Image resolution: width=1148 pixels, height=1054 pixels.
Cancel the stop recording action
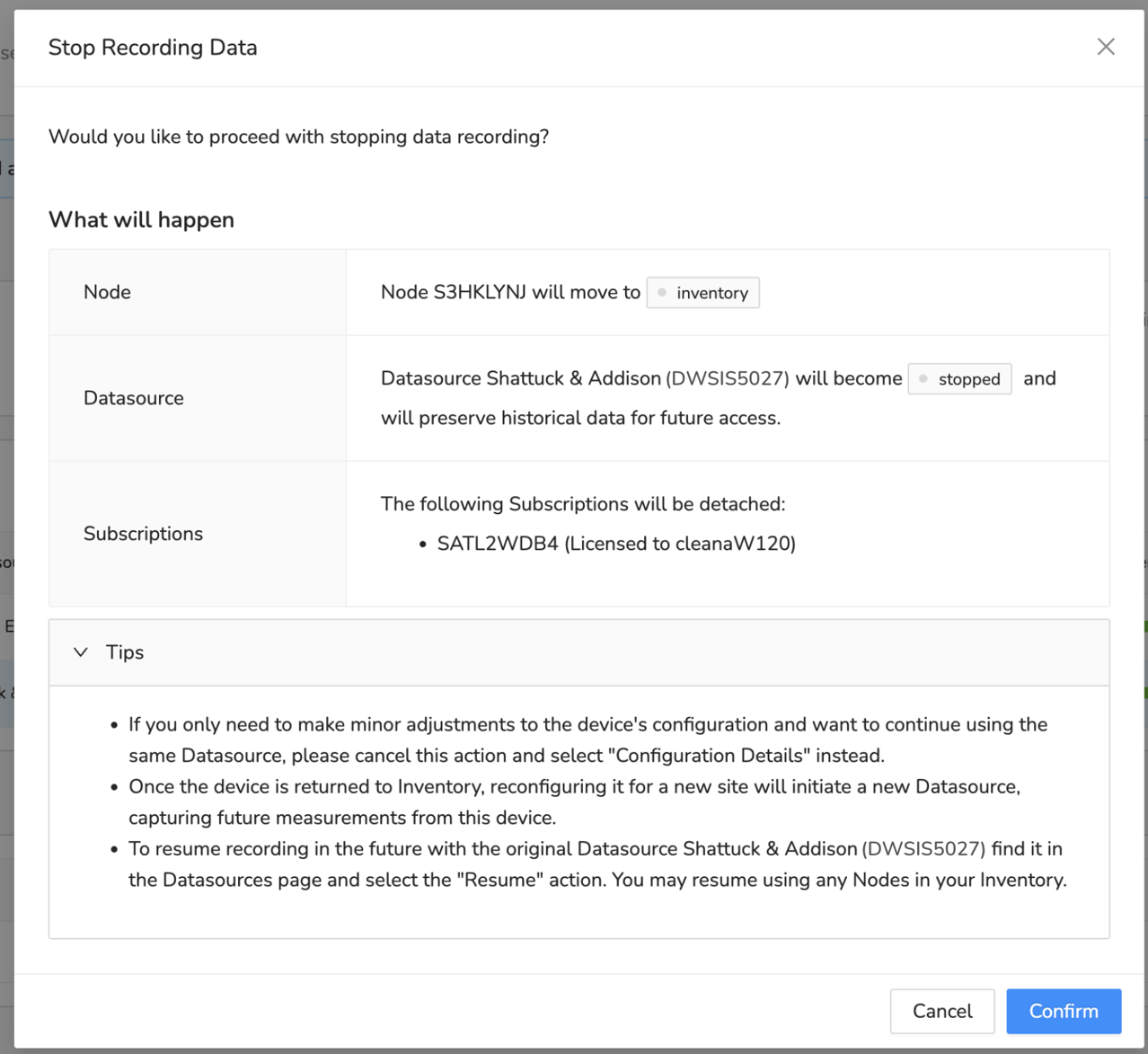pos(941,1011)
